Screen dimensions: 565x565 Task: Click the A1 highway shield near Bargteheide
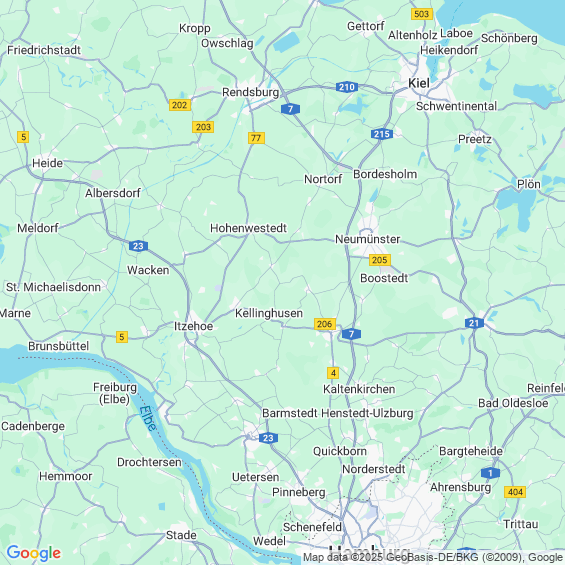click(x=490, y=473)
